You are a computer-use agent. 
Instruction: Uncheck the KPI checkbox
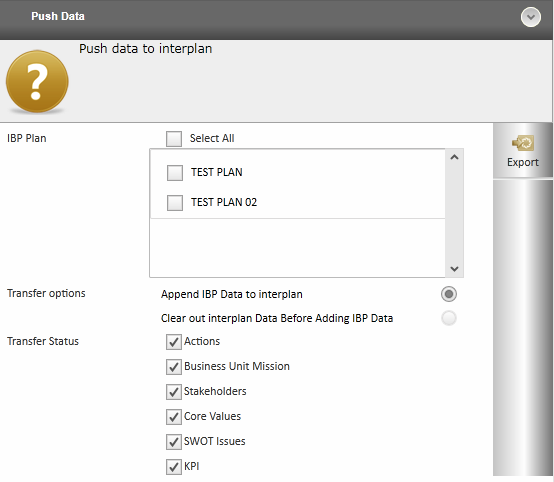tap(173, 467)
